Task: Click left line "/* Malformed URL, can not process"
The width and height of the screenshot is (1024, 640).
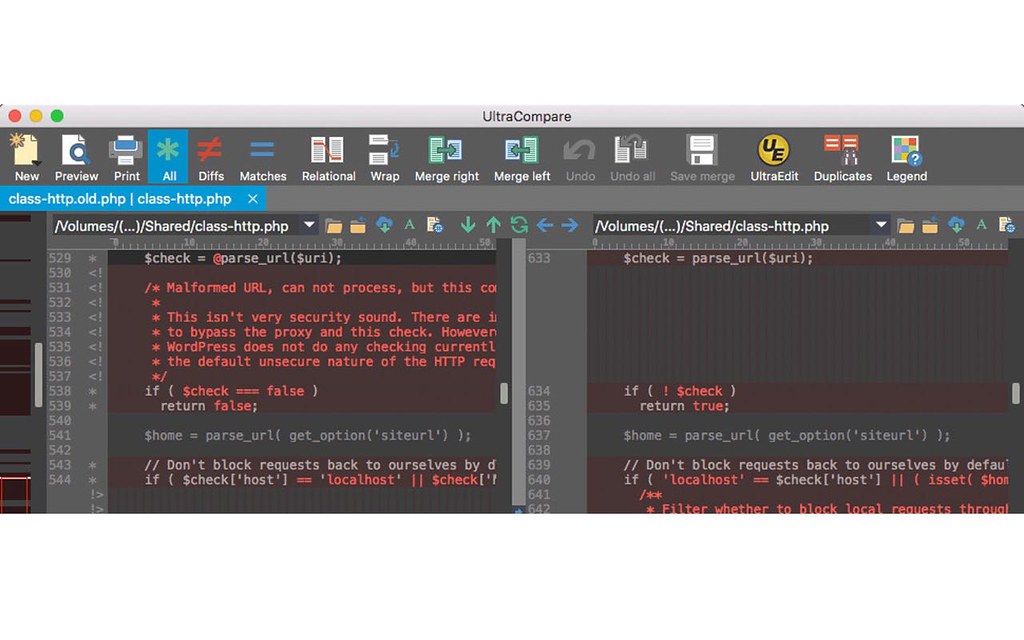Action: pyautogui.click(x=320, y=287)
